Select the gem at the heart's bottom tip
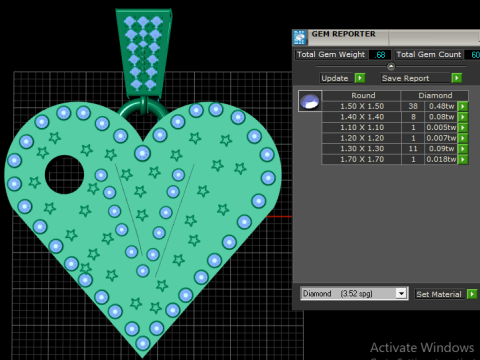The width and height of the screenshot is (480, 360). (143, 343)
